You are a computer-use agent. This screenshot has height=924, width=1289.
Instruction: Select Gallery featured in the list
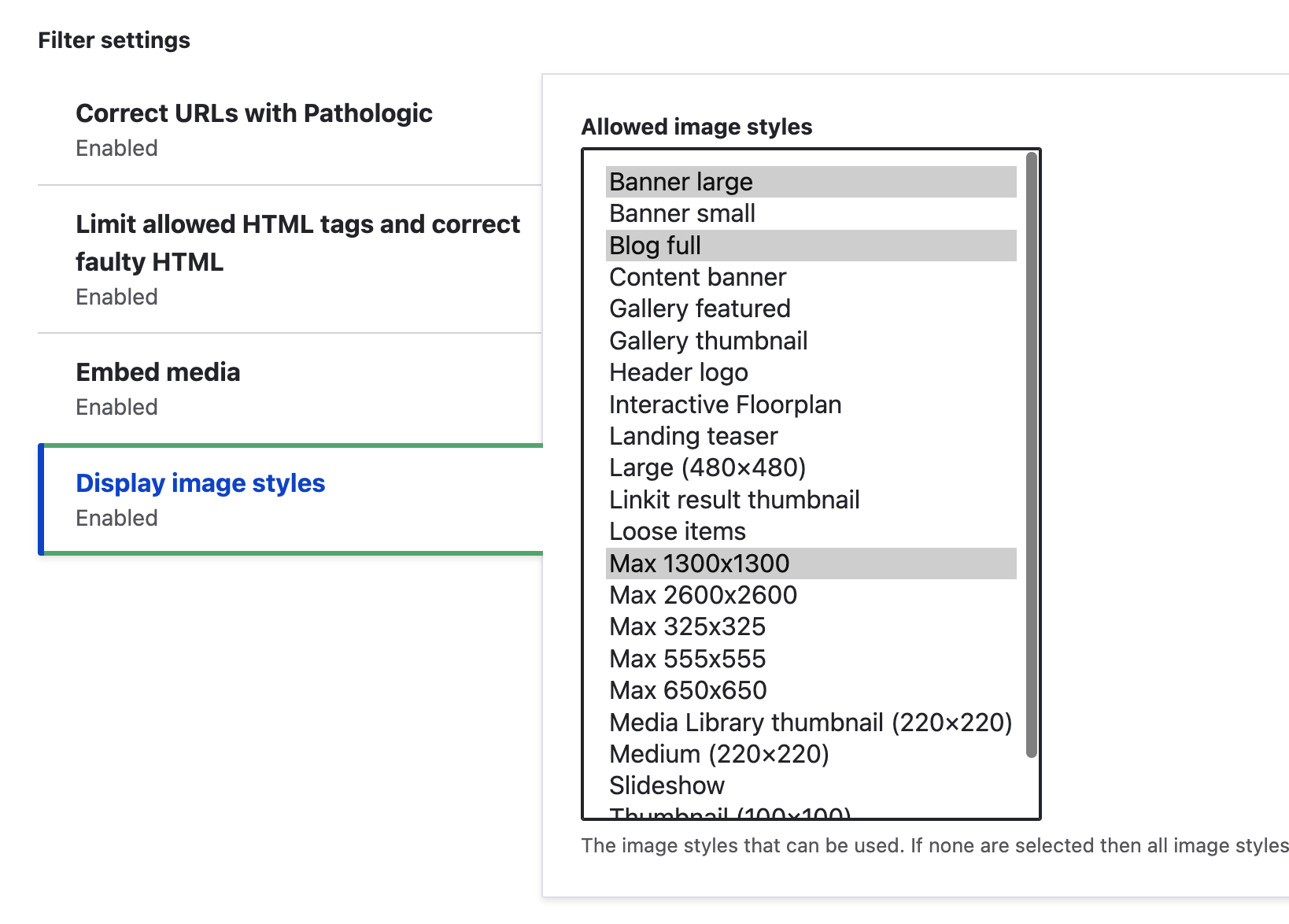(700, 309)
